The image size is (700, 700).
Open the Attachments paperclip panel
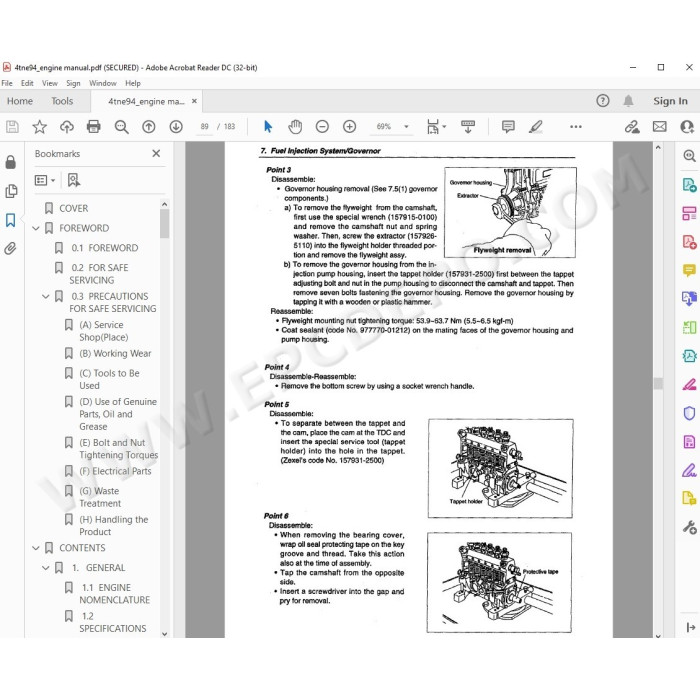pos(11,248)
